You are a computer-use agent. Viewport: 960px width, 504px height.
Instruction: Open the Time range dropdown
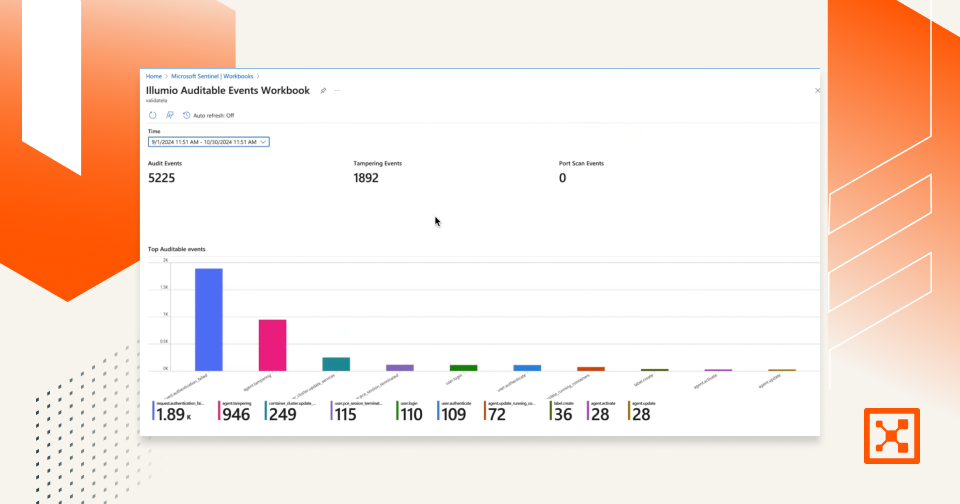(x=208, y=142)
